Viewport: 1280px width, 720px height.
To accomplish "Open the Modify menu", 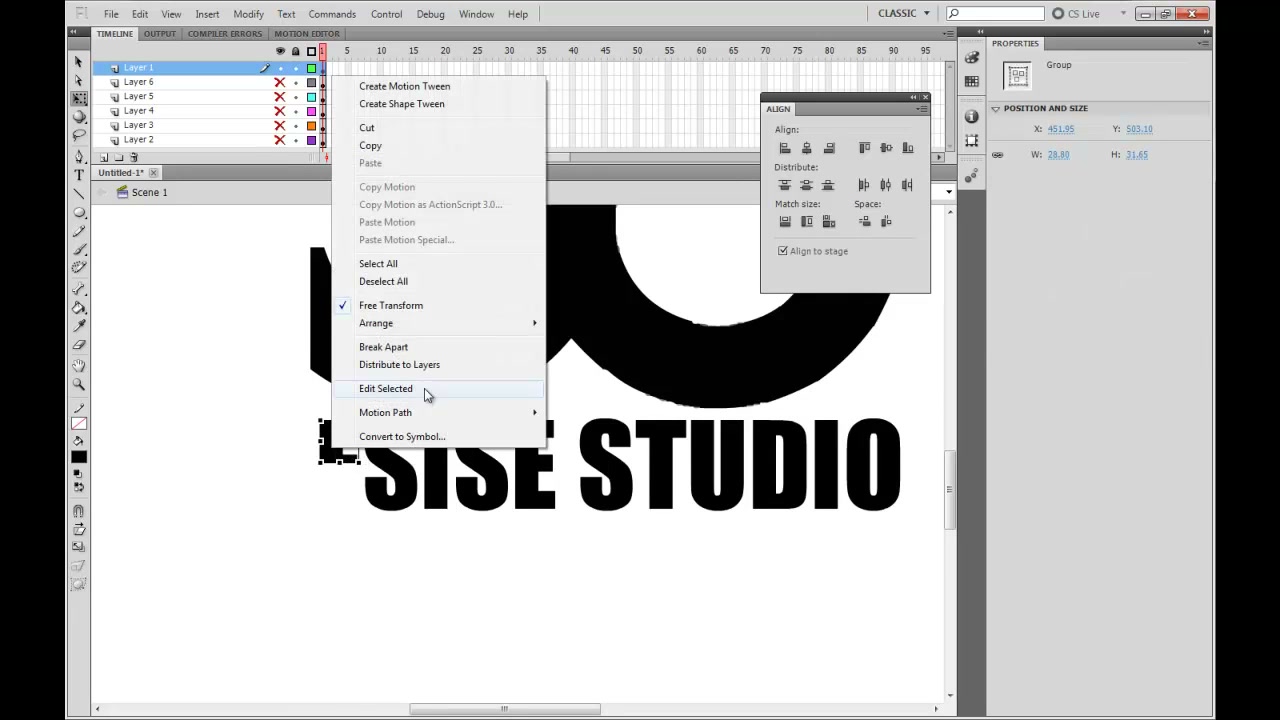I will tap(248, 14).
